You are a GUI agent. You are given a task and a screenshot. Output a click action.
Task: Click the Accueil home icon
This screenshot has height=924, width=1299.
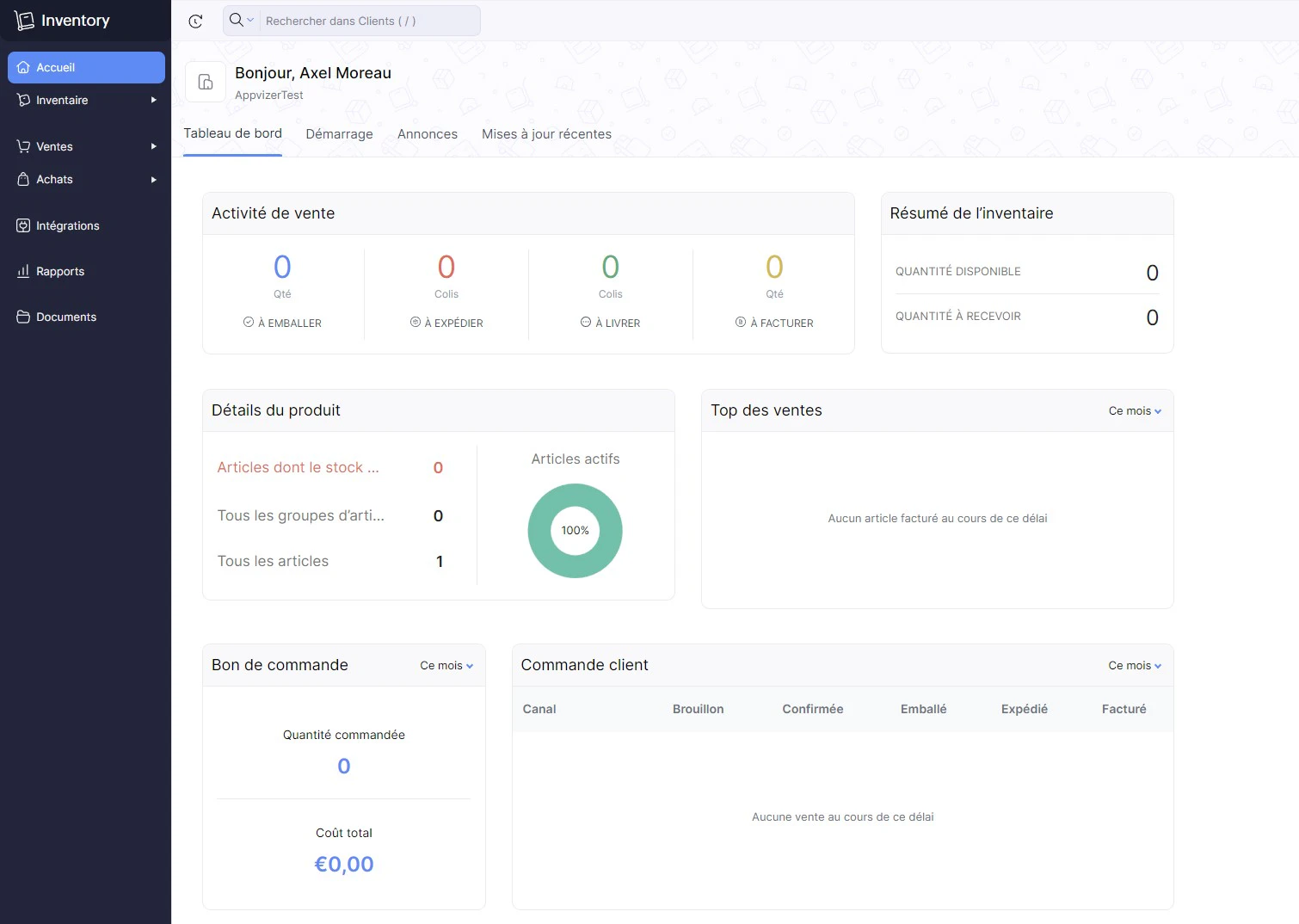coord(23,67)
